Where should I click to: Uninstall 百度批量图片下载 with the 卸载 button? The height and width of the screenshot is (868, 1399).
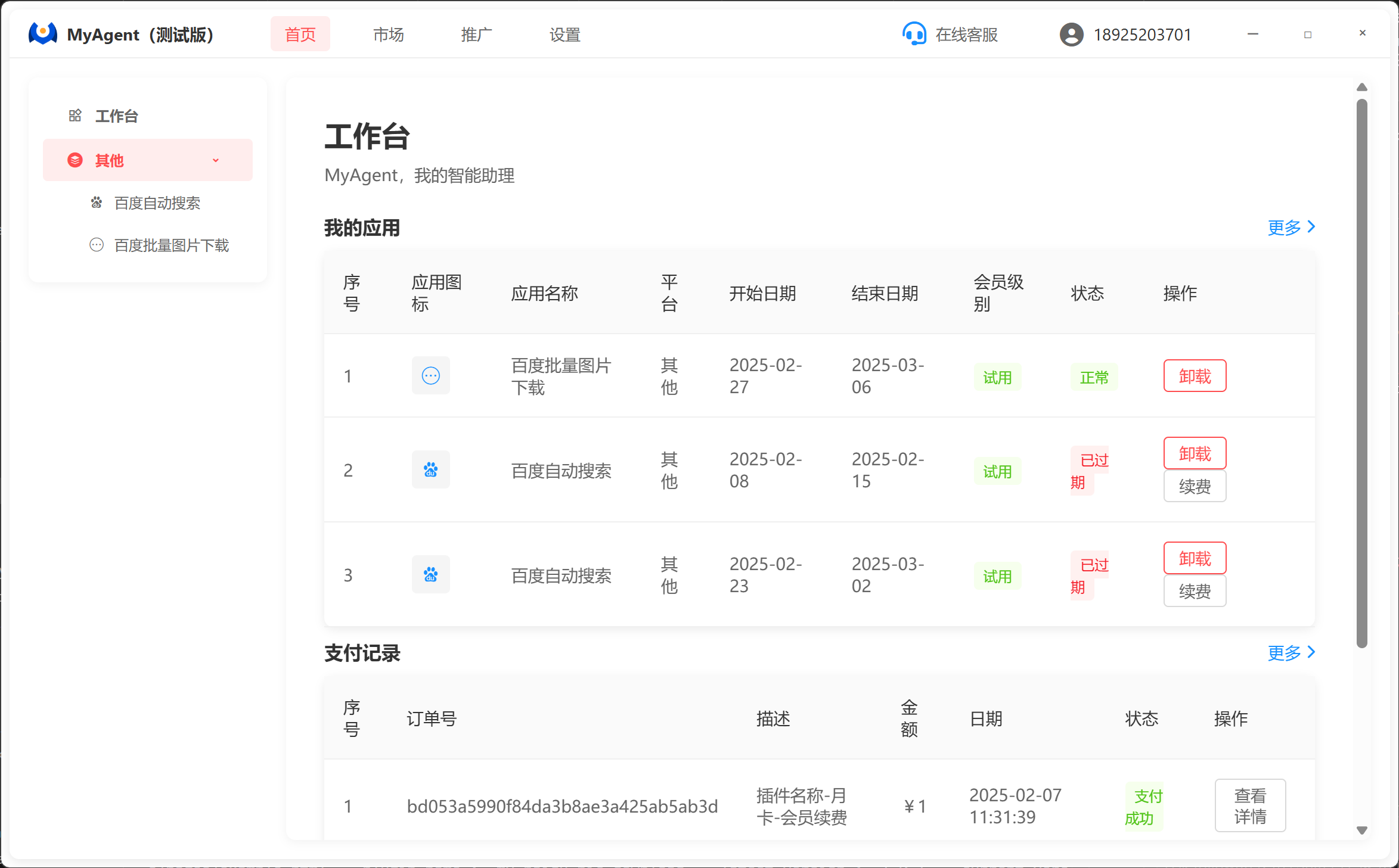point(1194,376)
